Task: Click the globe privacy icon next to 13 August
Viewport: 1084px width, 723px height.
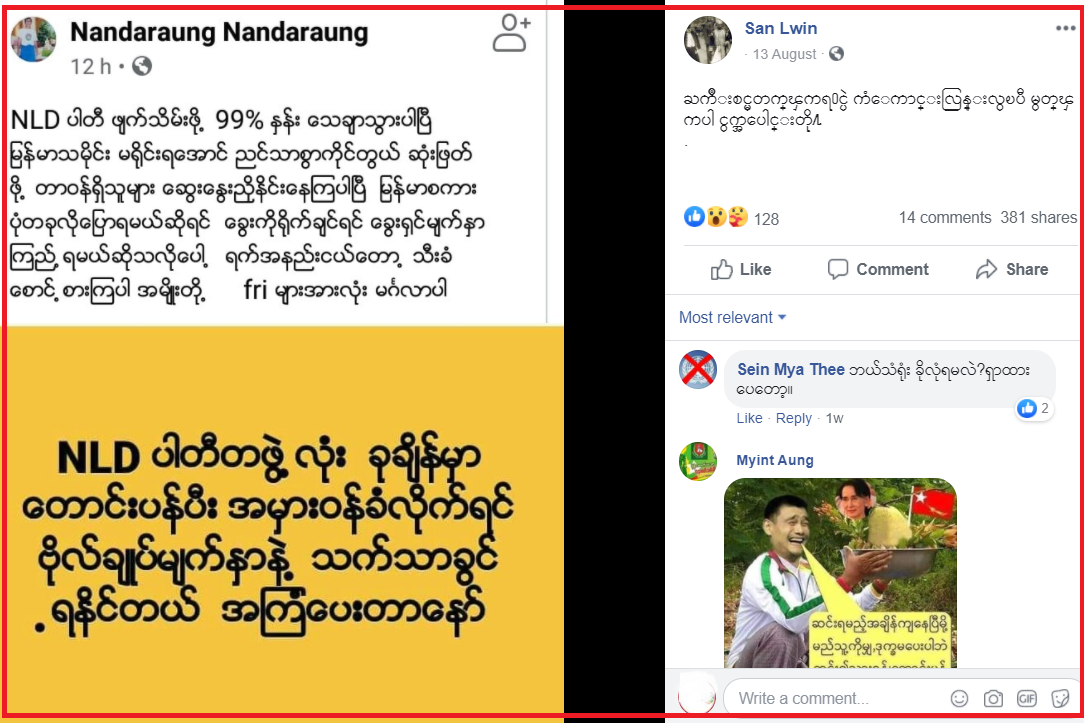Action: pos(837,54)
